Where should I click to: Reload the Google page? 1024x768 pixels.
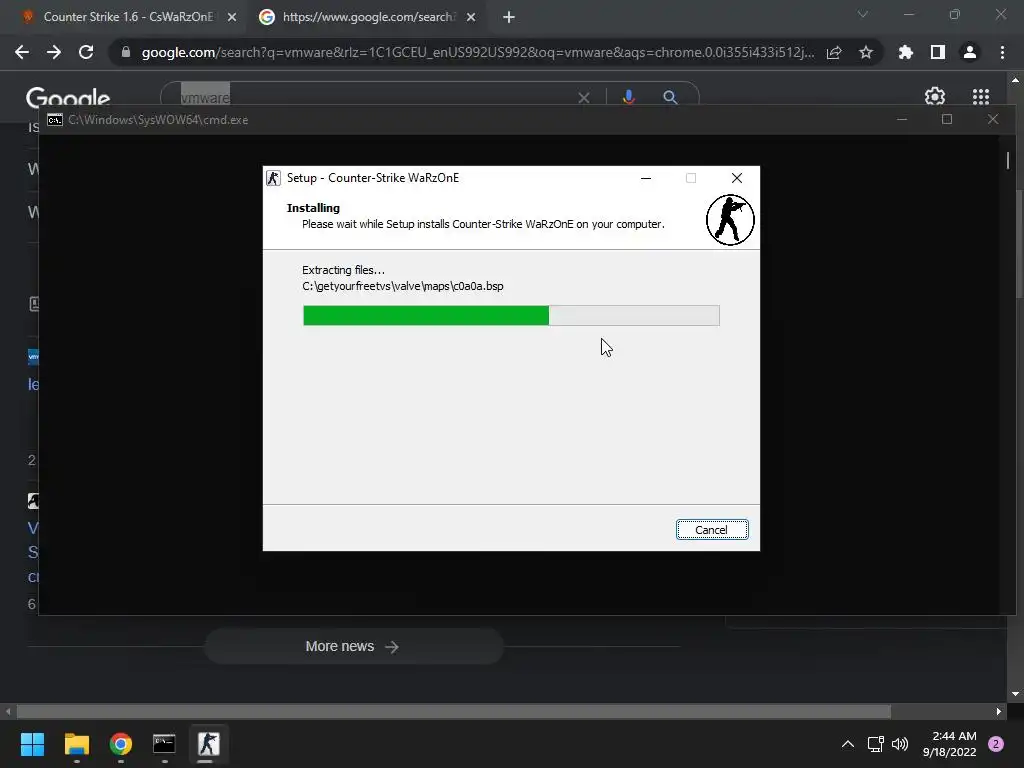pyautogui.click(x=86, y=52)
